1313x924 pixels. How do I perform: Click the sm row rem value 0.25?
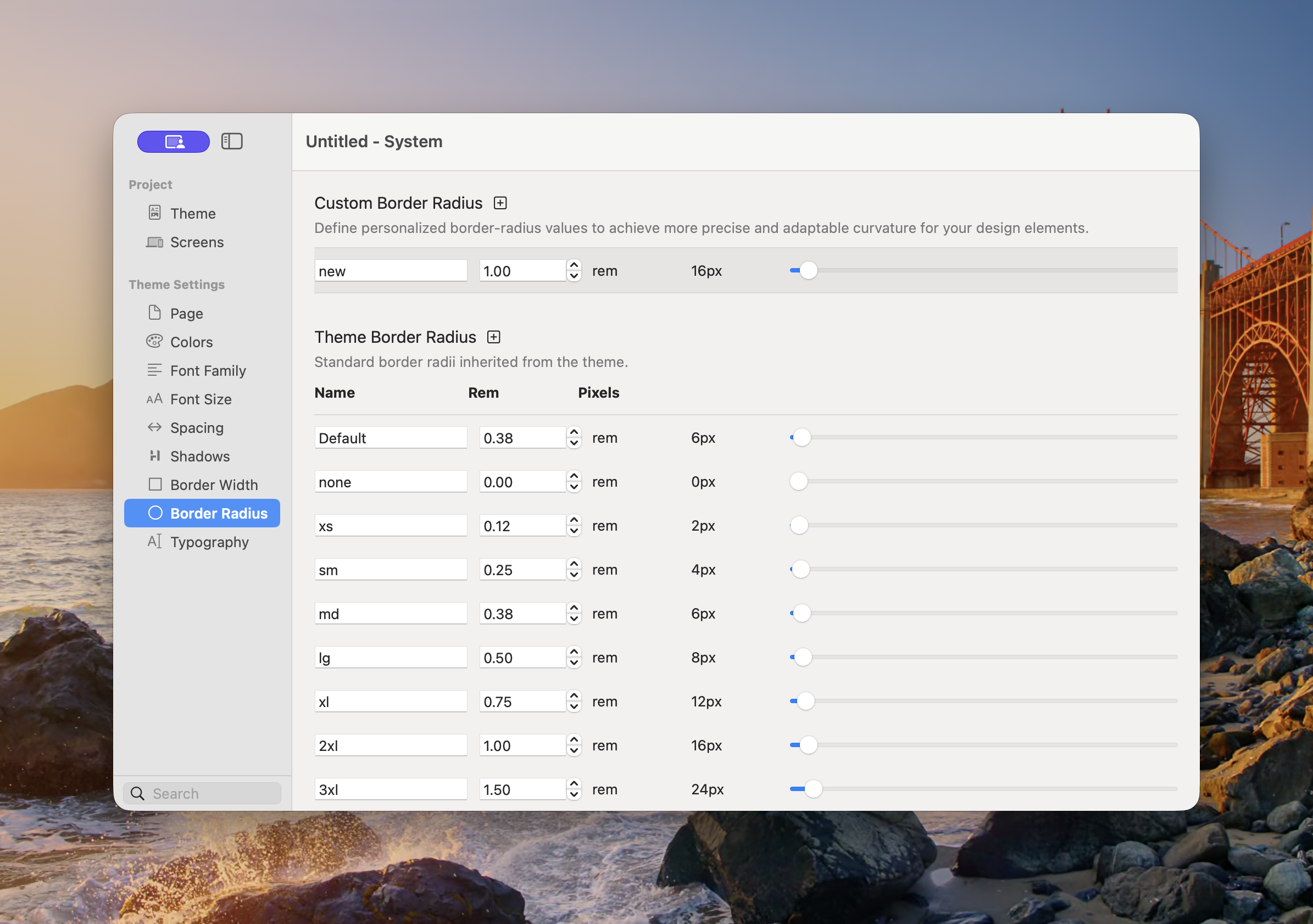click(522, 570)
